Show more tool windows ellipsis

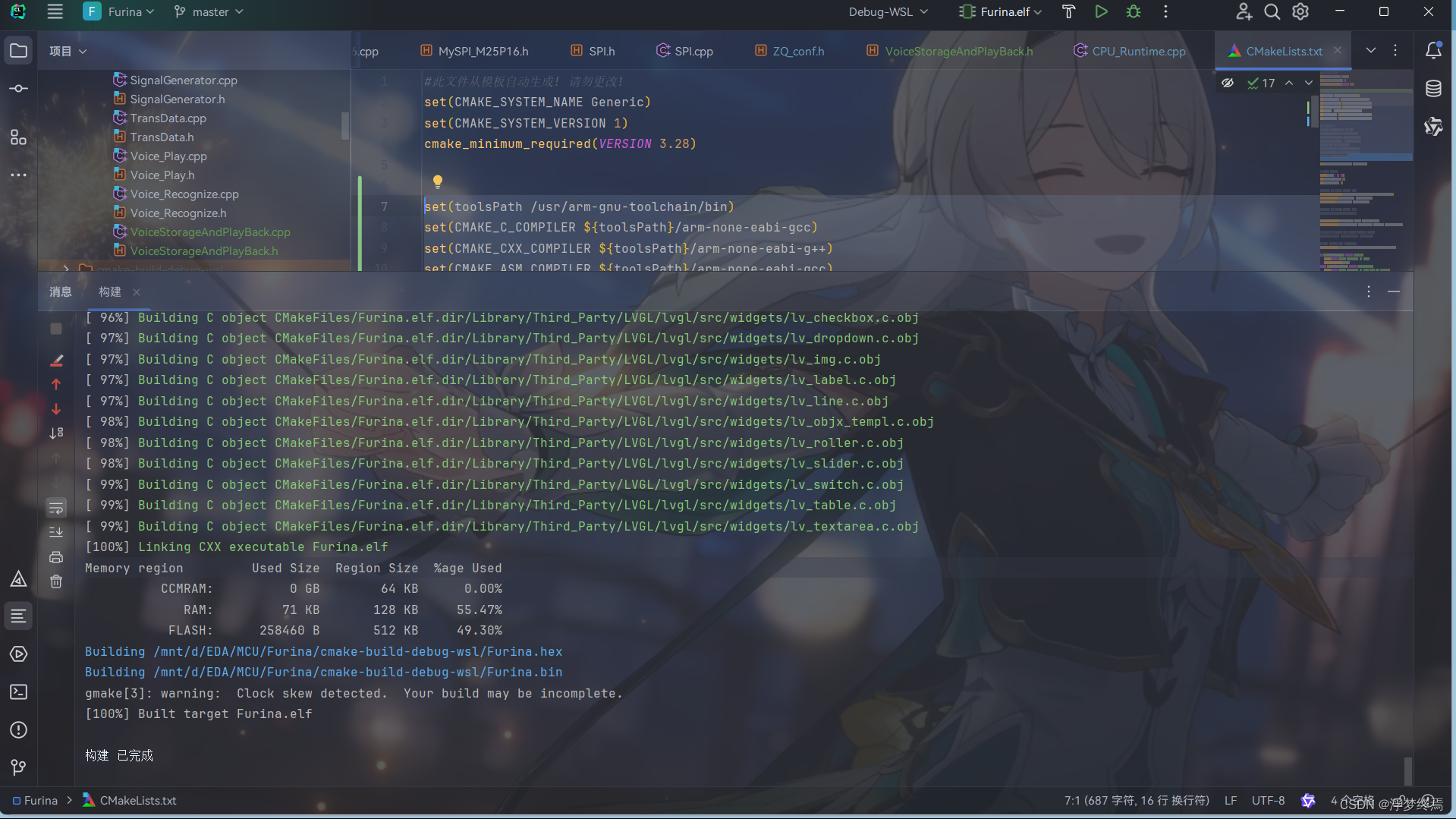pyautogui.click(x=18, y=175)
